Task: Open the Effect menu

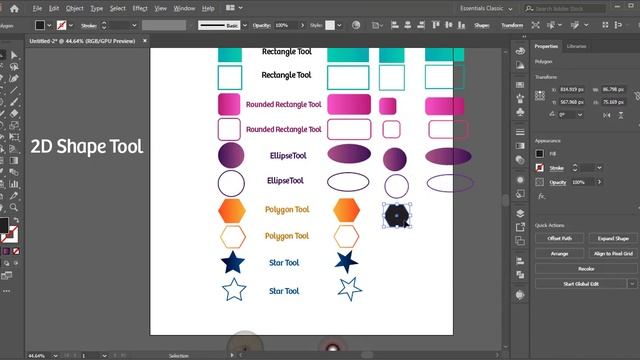Action: [x=140, y=8]
